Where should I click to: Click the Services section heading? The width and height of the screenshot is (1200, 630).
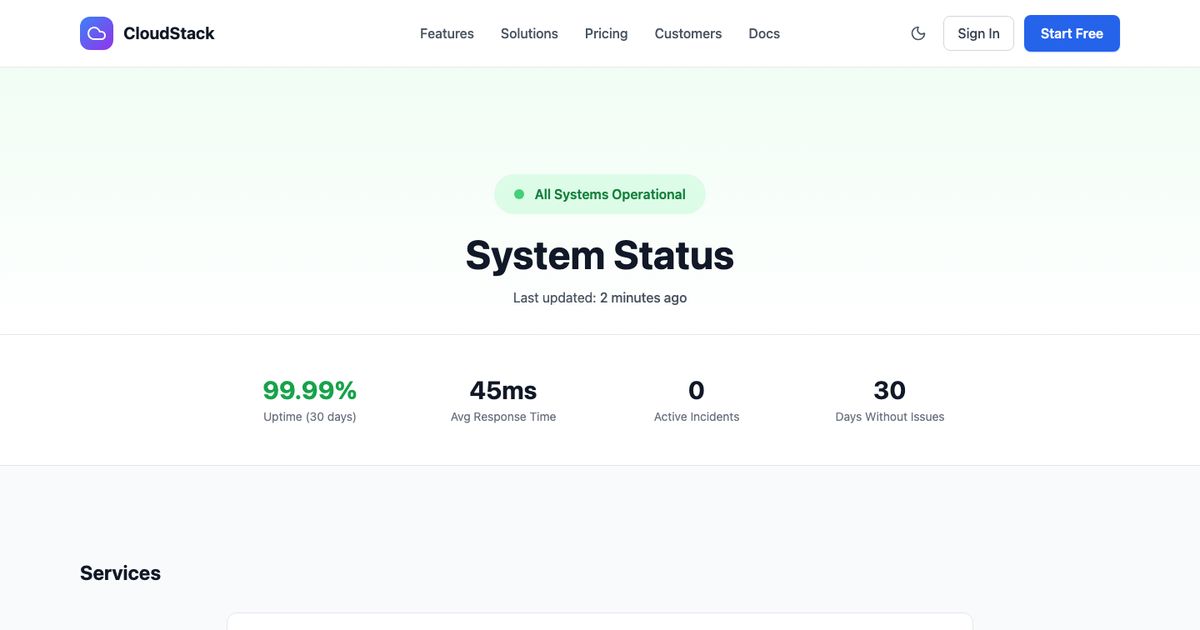pyautogui.click(x=120, y=573)
